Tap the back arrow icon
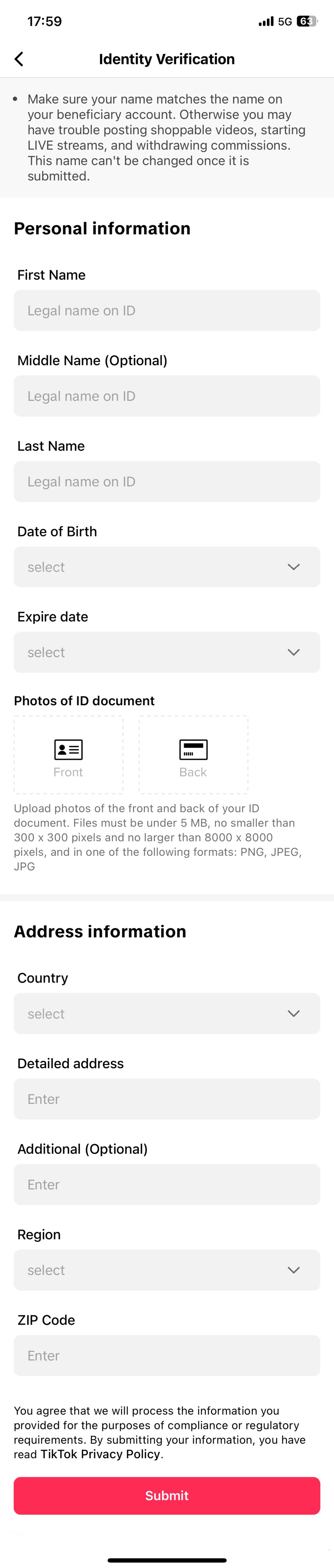This screenshot has width=334, height=1568. point(19,59)
